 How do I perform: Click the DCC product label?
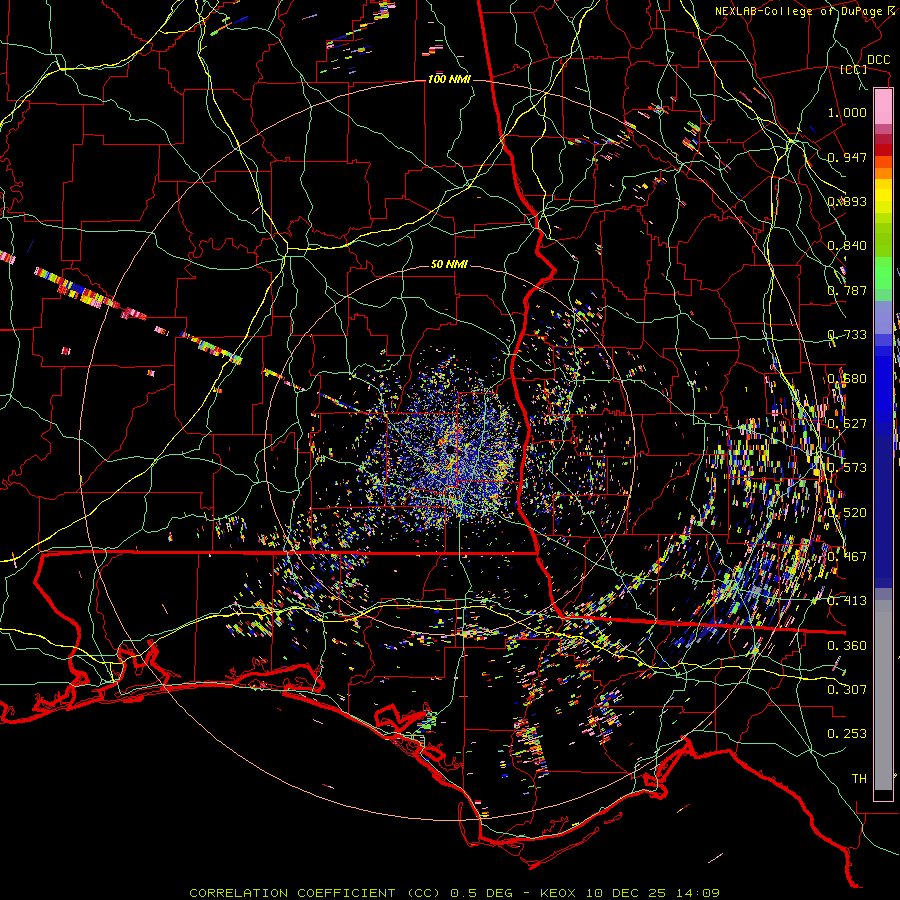click(878, 60)
